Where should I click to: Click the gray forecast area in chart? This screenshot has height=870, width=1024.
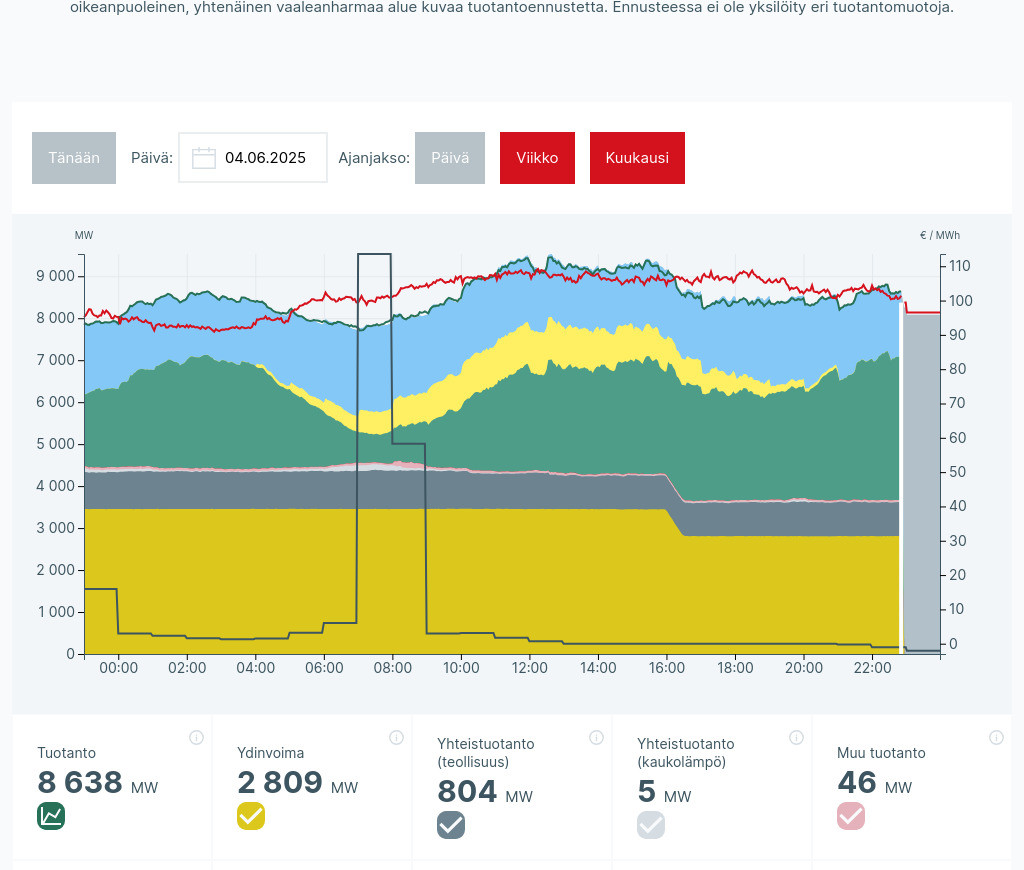(x=921, y=480)
